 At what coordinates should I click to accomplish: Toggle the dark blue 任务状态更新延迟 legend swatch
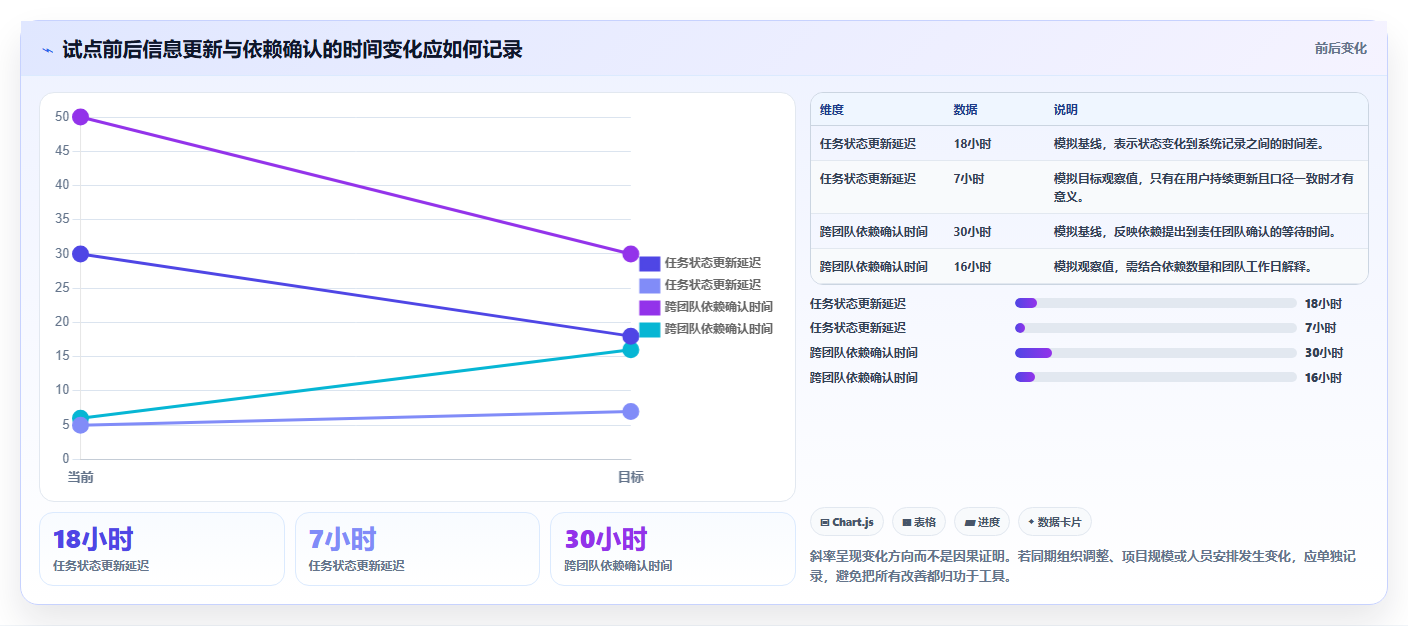pyautogui.click(x=650, y=264)
